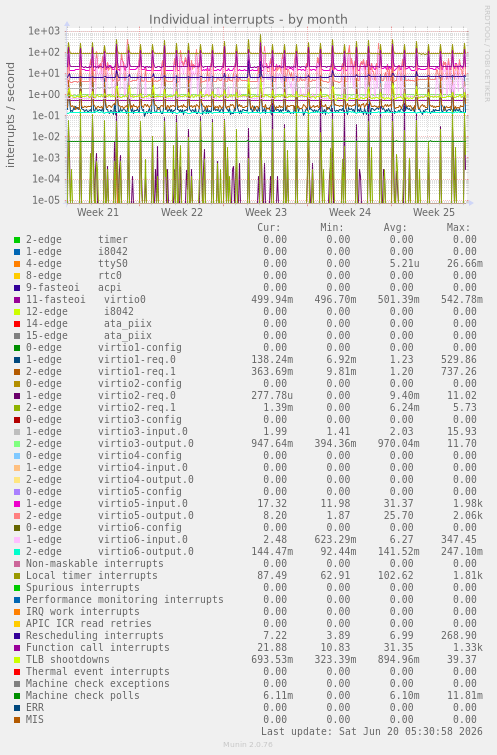Click the 'virtio5-output.0' legend label

[x=146, y=516]
